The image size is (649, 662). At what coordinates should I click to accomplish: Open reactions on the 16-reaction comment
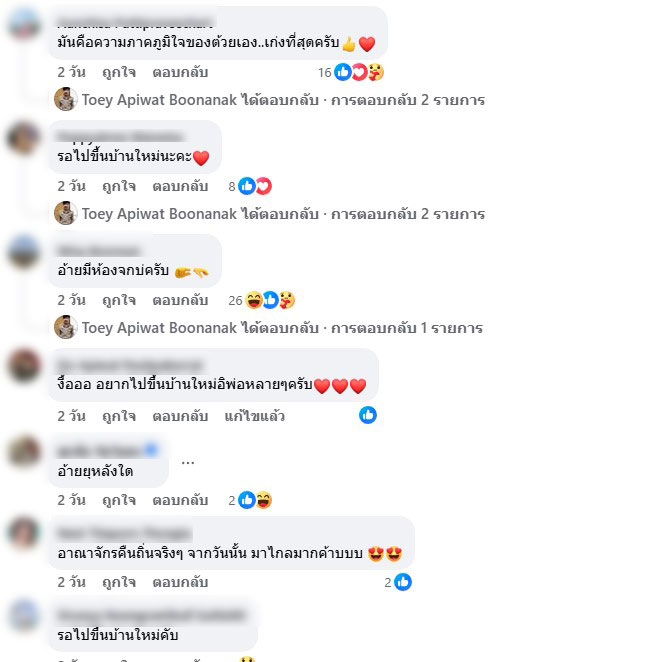351,73
